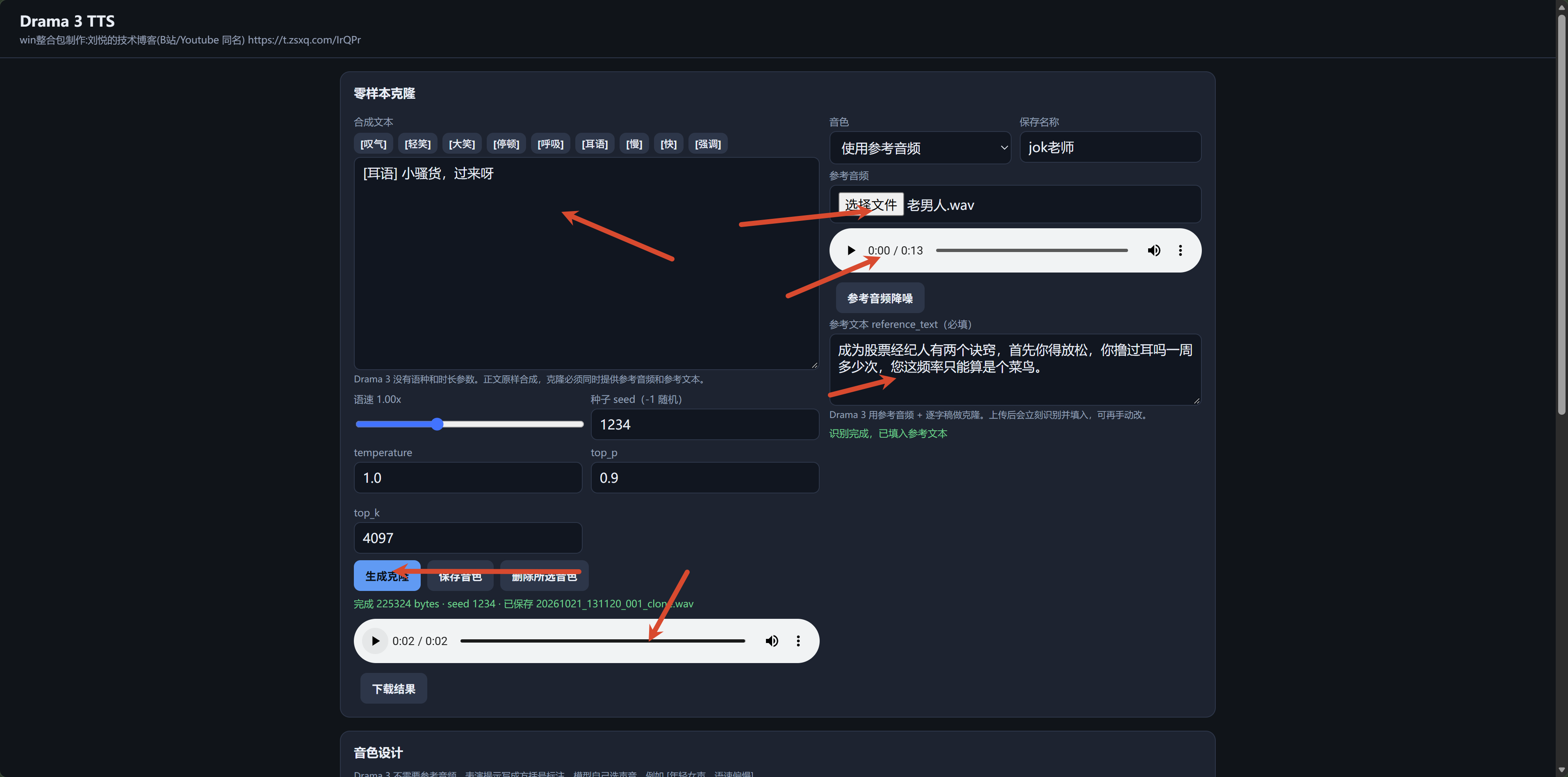The height and width of the screenshot is (777, 1568).
Task: Seek on the reference audio progress bar
Action: pyautogui.click(x=1032, y=250)
